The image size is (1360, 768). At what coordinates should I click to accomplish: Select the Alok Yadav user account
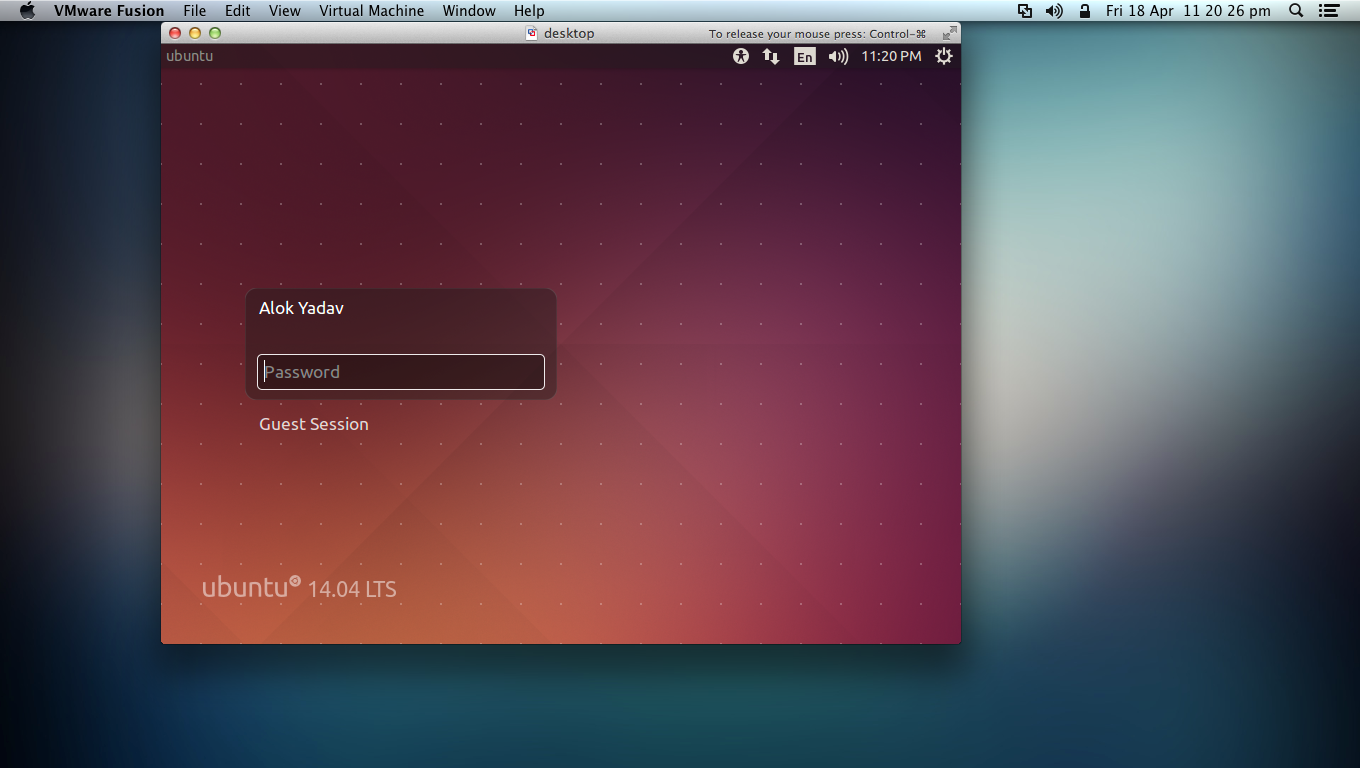point(301,308)
